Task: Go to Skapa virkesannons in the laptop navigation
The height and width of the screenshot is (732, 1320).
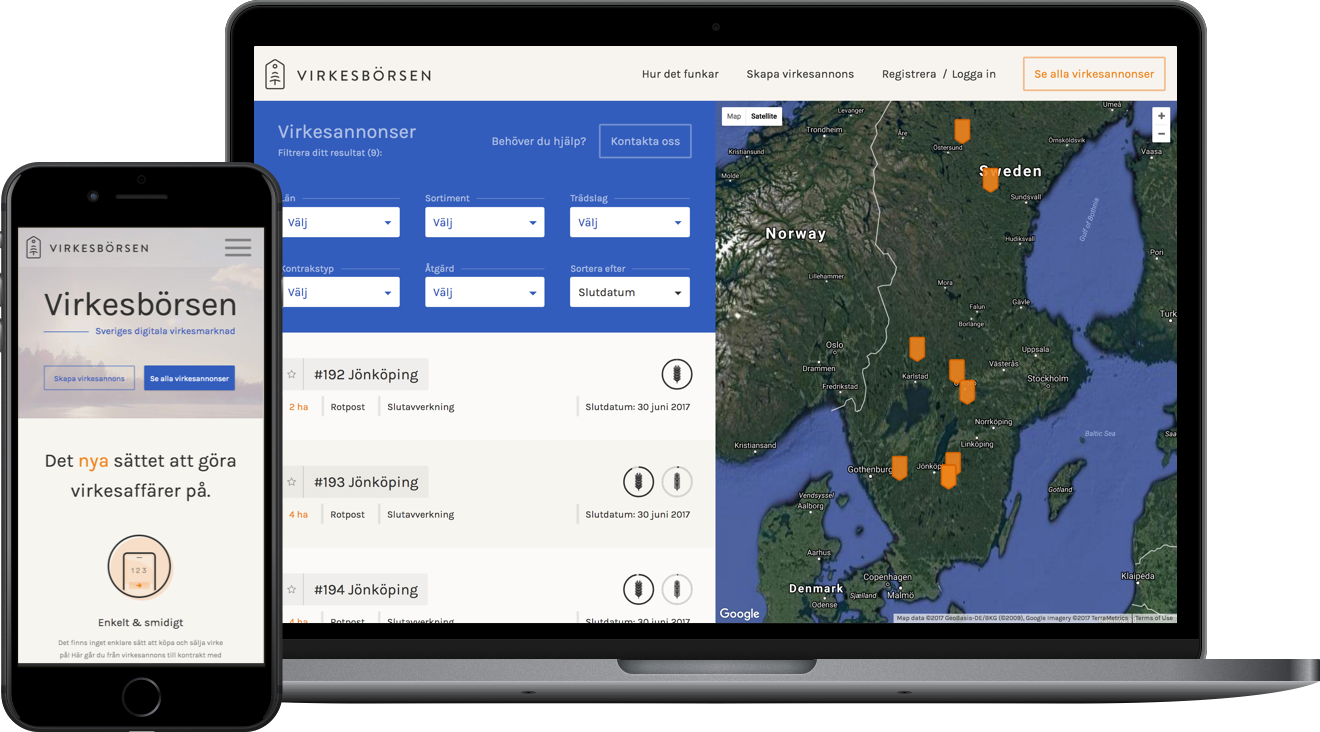Action: click(x=800, y=74)
